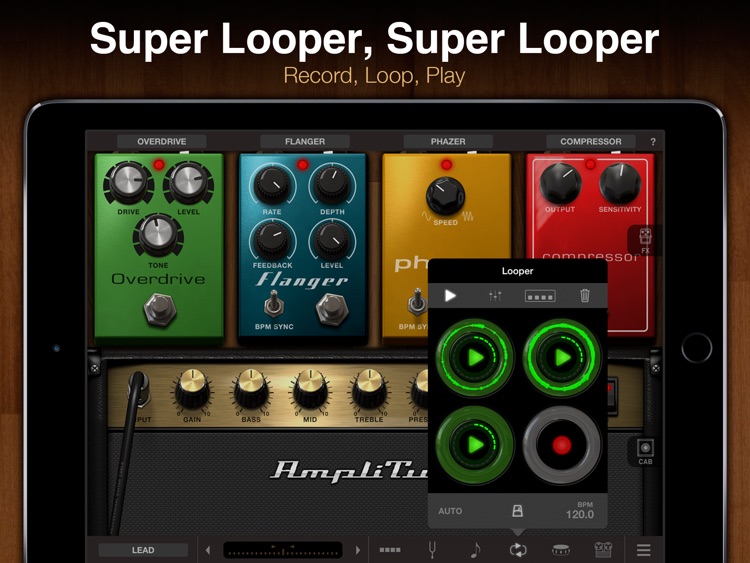750x563 pixels.
Task: Click the tuner level meter display
Action: click(283, 550)
